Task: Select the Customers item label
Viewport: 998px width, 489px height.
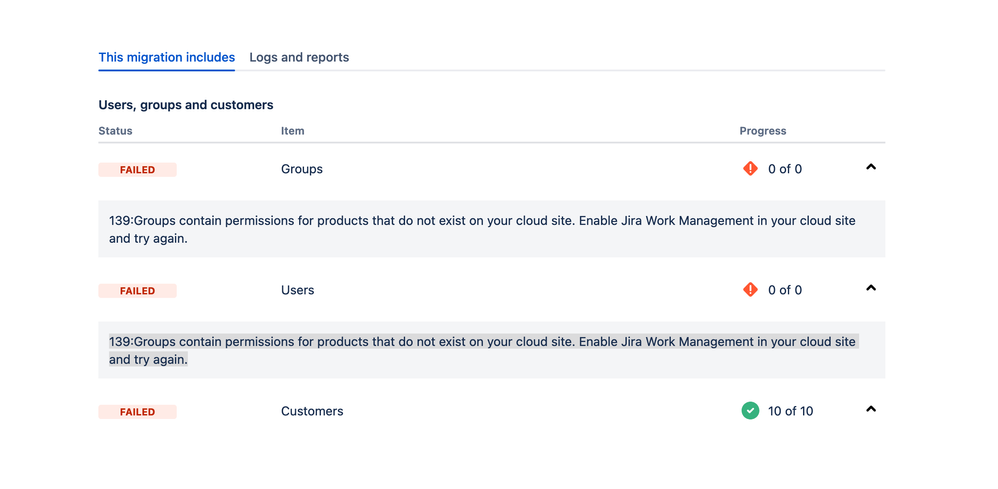Action: pos(312,411)
